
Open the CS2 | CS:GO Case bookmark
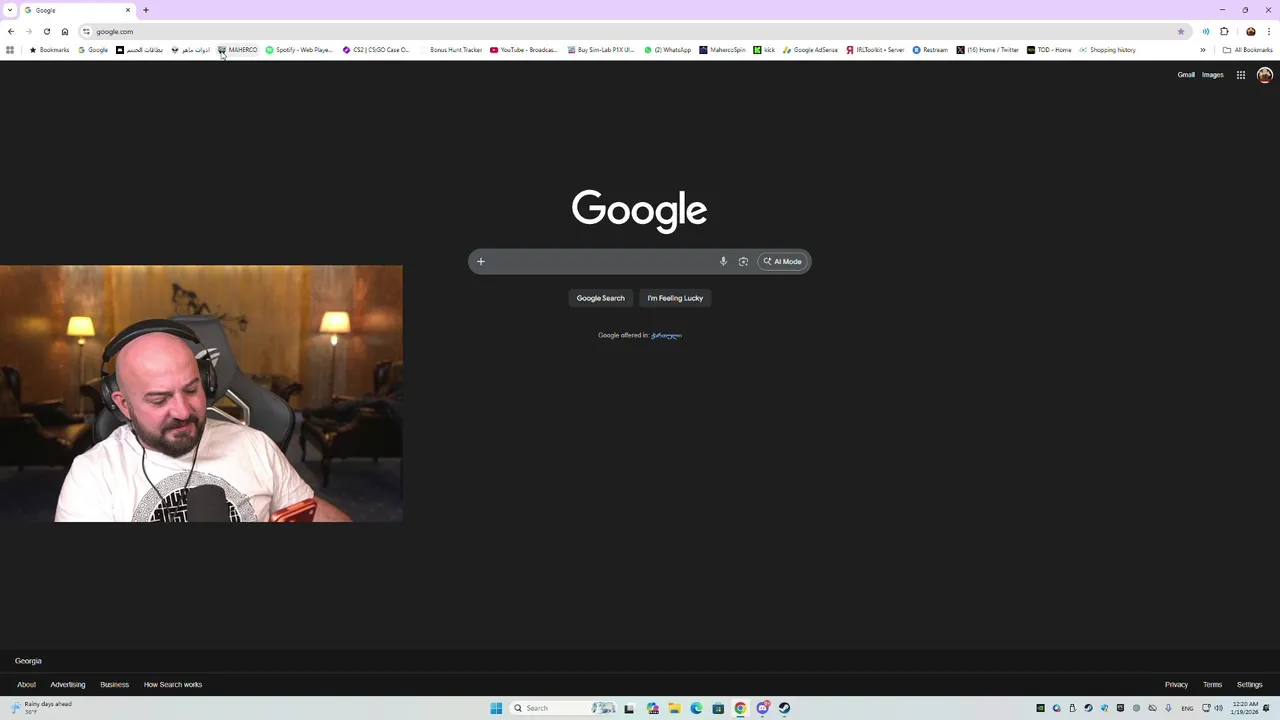376,50
